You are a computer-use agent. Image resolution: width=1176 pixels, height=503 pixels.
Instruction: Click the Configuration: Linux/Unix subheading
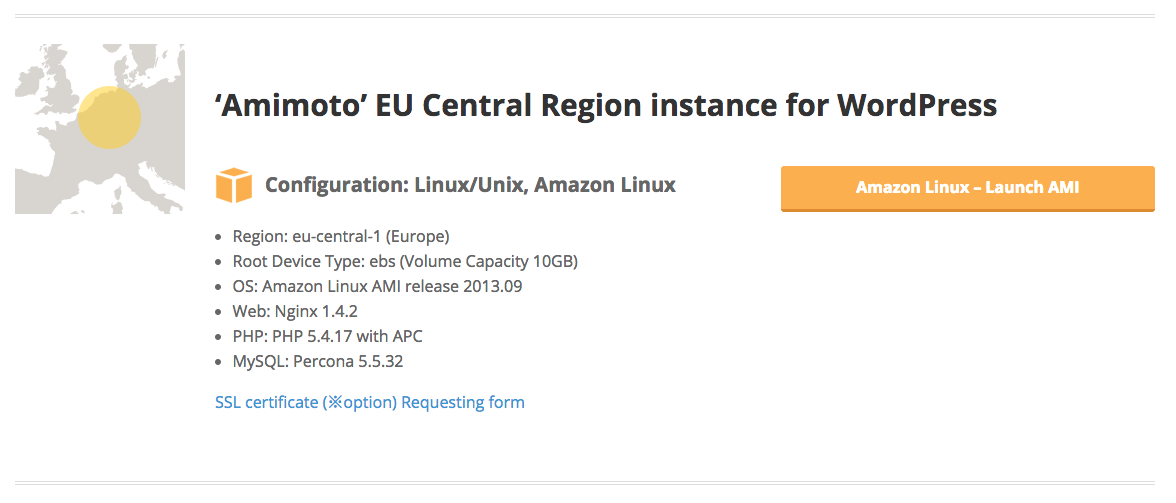[470, 184]
